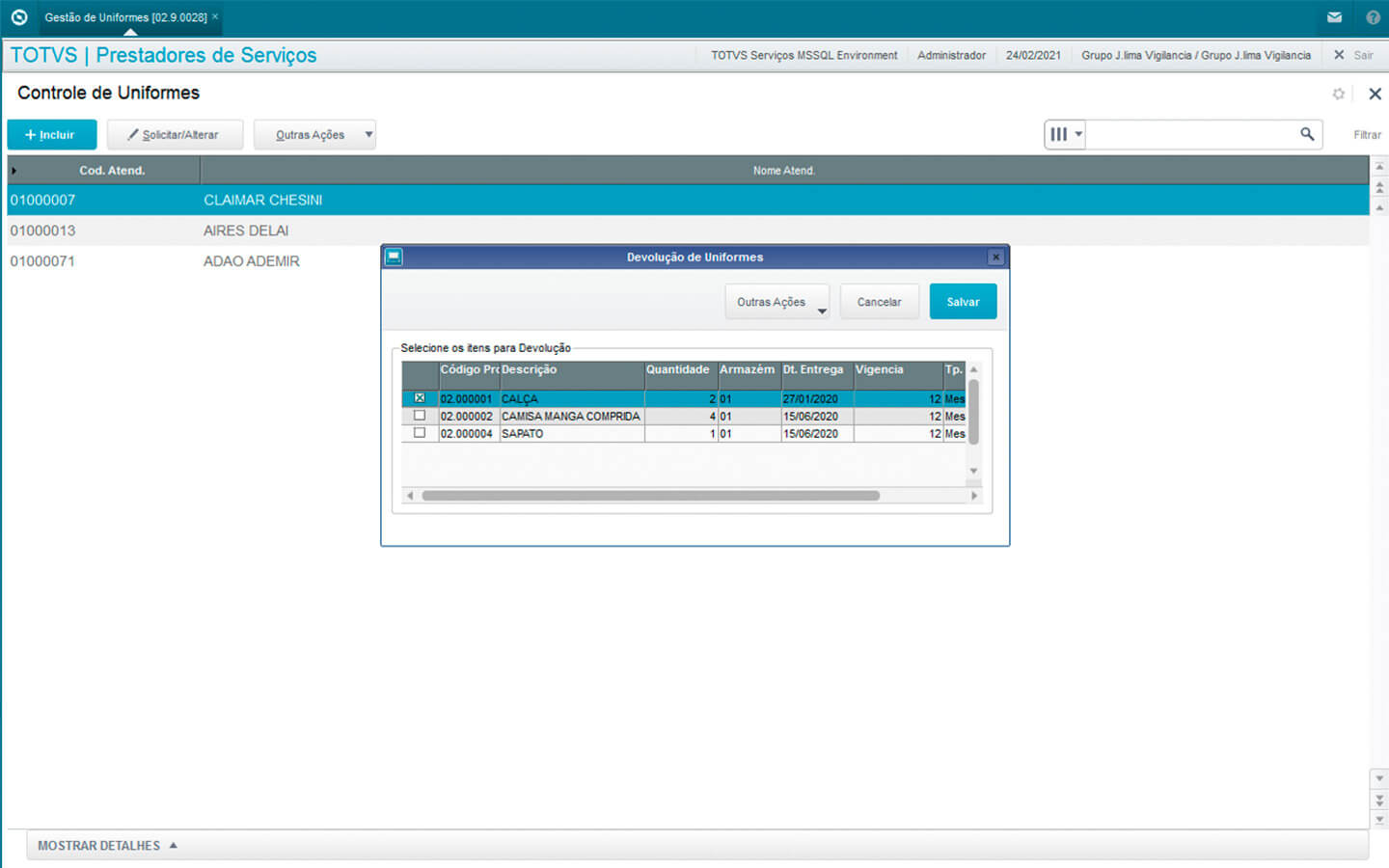Close the Gestão de Uniformes tab
The image size is (1389, 868).
215,16
